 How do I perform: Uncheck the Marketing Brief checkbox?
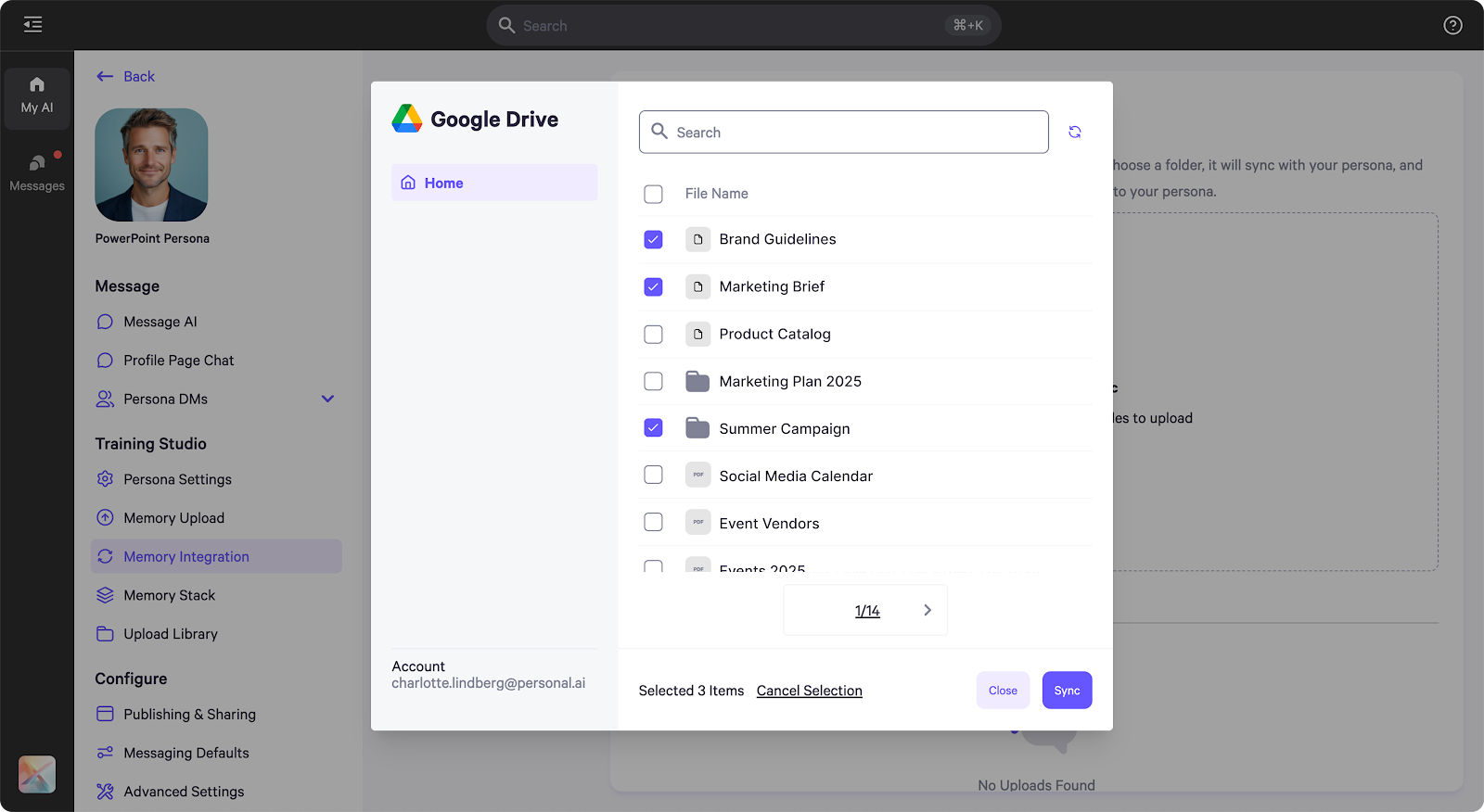(x=653, y=286)
